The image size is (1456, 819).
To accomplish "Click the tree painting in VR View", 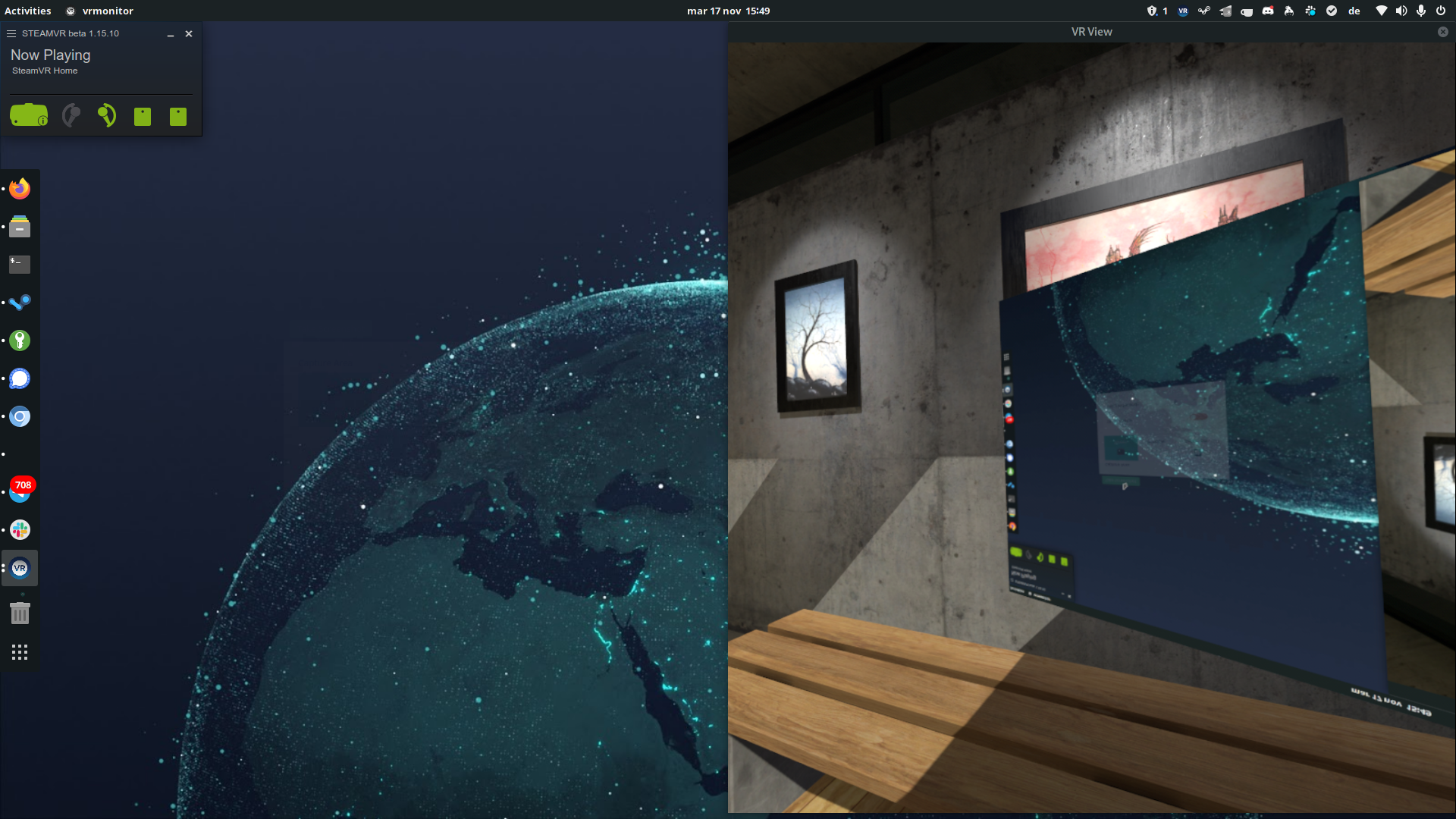I will click(x=817, y=336).
